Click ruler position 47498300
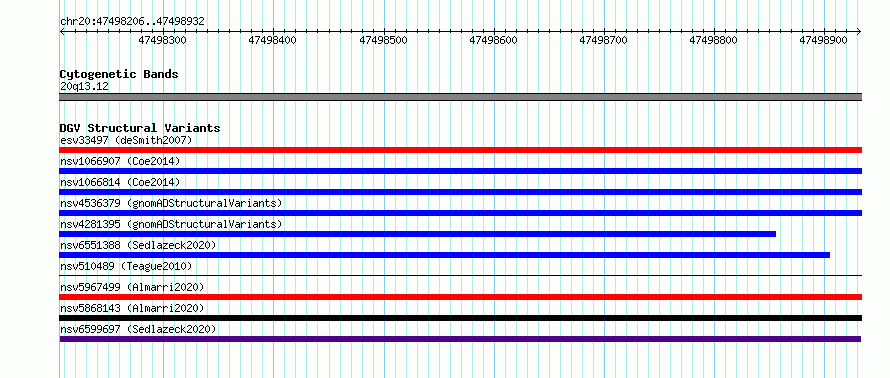 tap(162, 40)
